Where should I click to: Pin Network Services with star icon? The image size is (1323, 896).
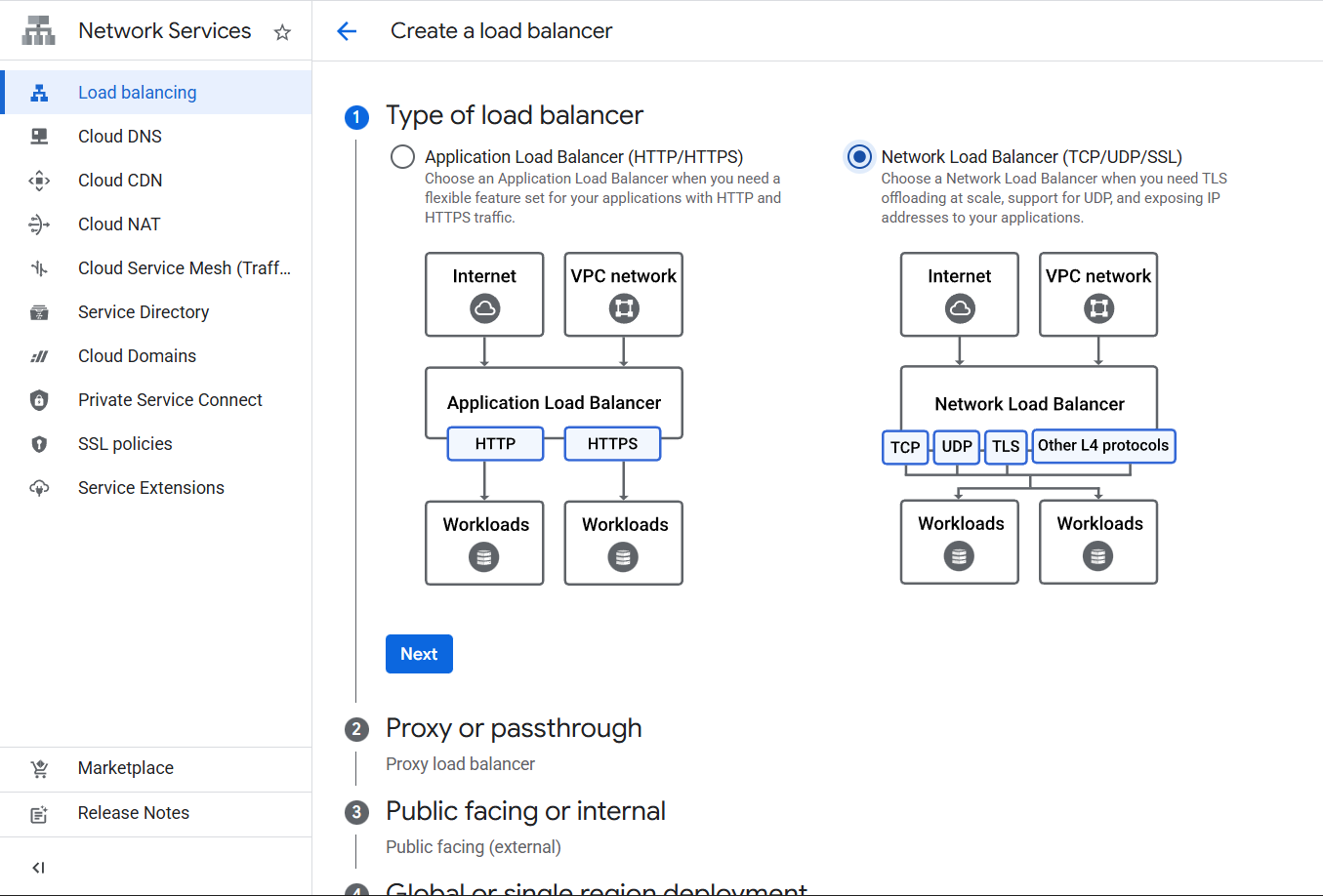coord(282,32)
